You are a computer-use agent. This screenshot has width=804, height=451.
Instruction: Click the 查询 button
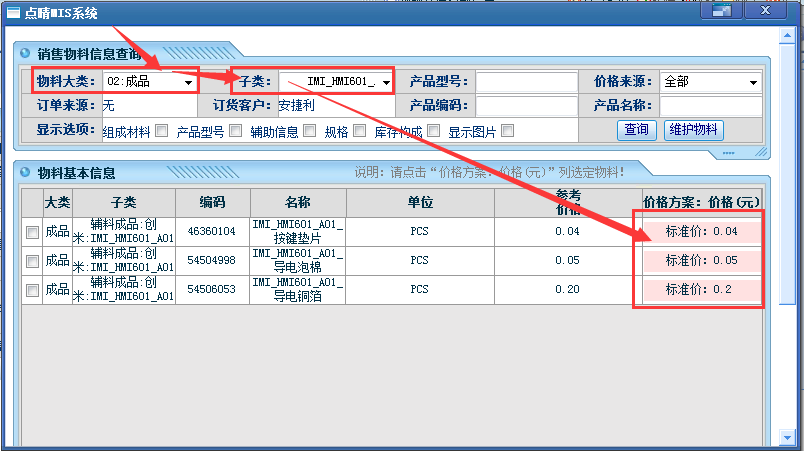[x=636, y=130]
